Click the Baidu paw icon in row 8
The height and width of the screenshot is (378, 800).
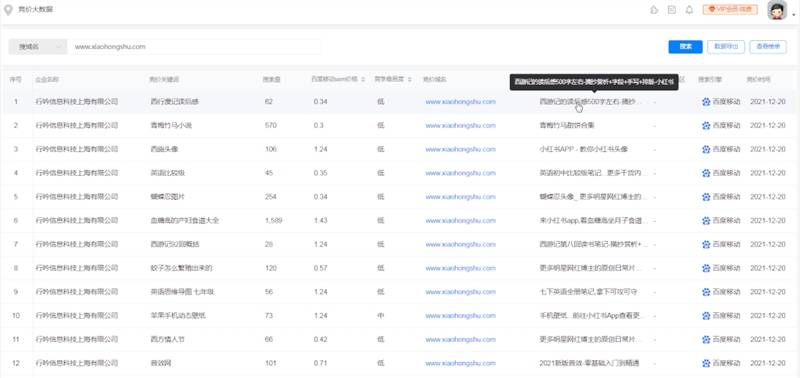(706, 268)
